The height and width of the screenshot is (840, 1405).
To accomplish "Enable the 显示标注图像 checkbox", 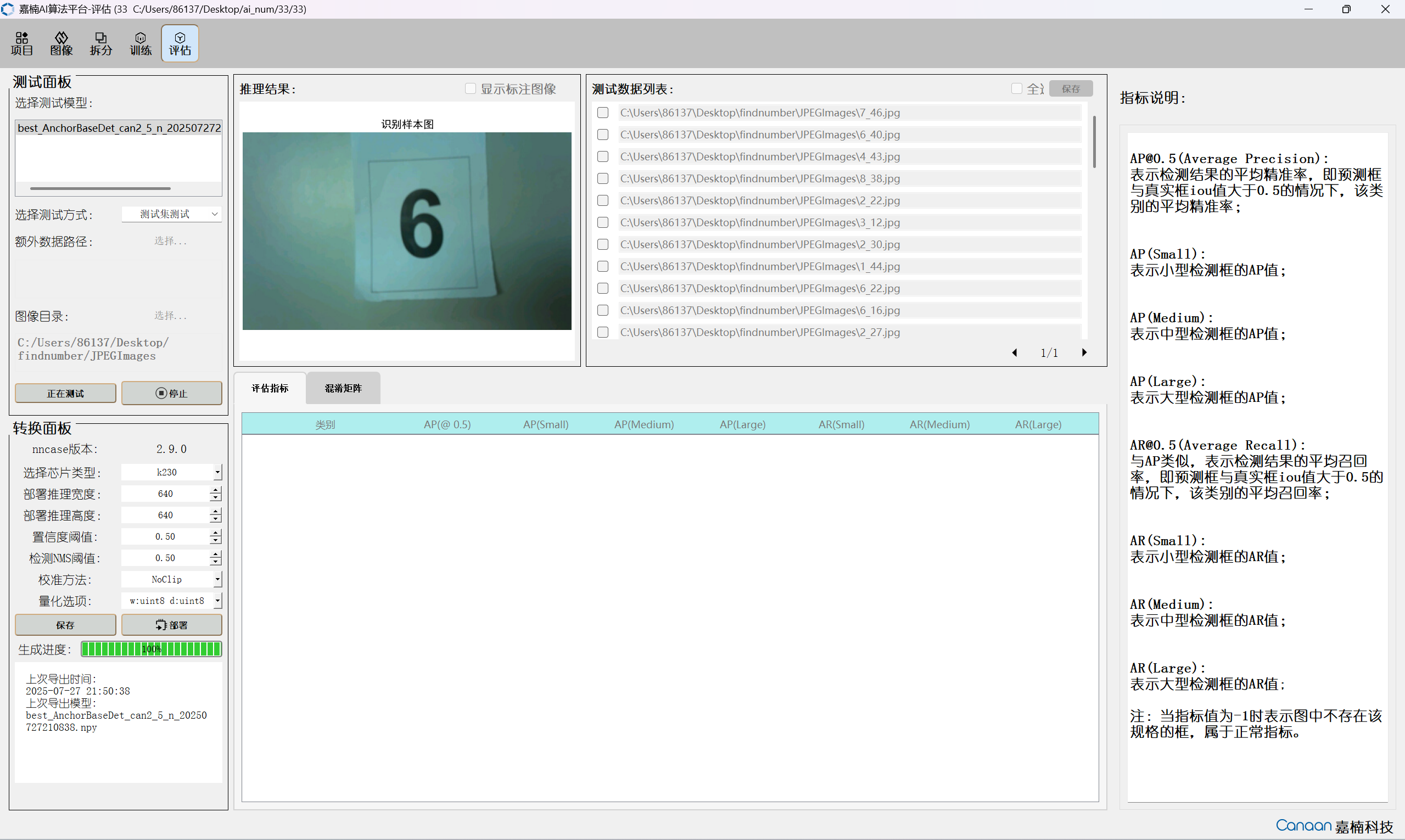I will [x=471, y=89].
